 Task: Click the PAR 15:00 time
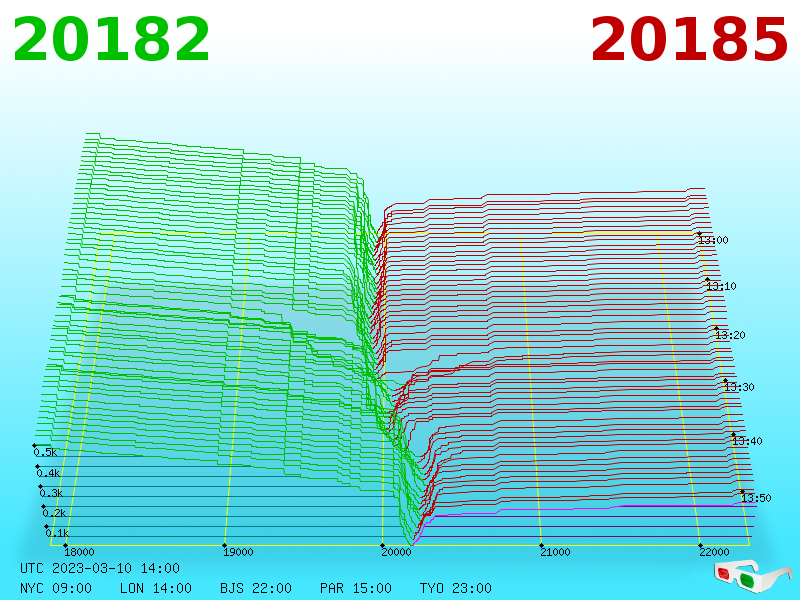tap(356, 588)
